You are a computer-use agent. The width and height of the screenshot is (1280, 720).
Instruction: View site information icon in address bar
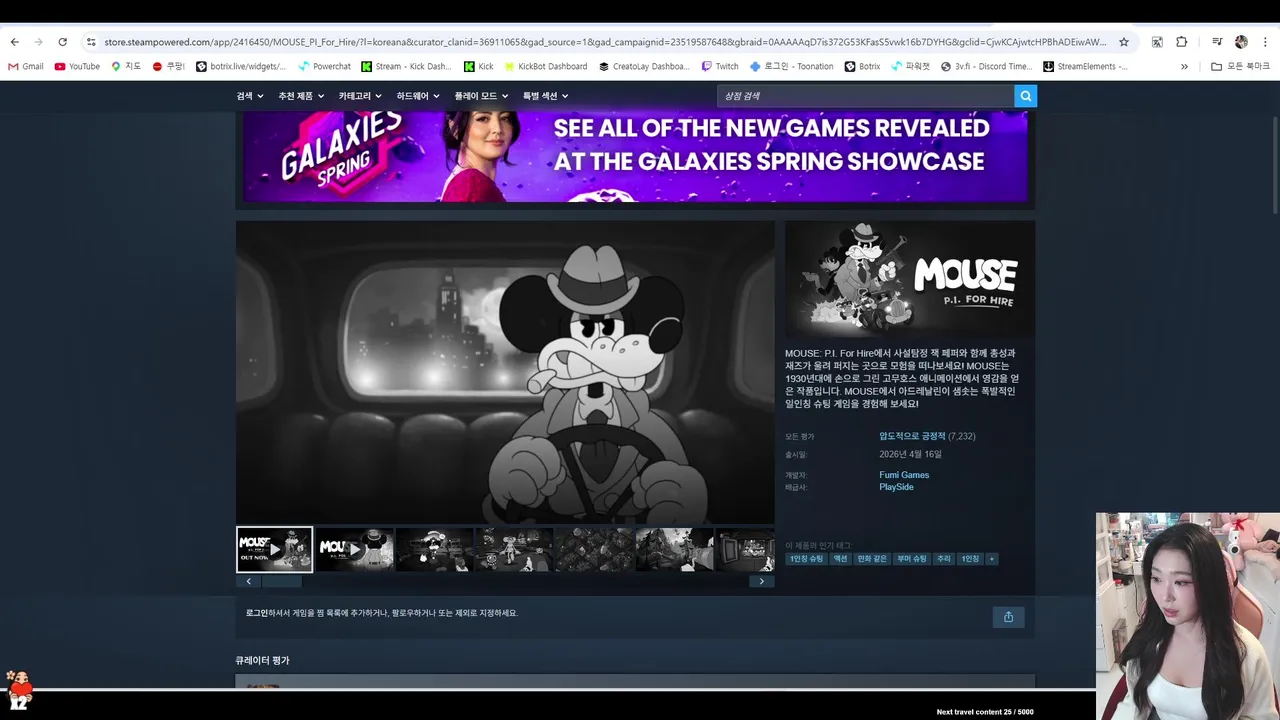point(91,42)
